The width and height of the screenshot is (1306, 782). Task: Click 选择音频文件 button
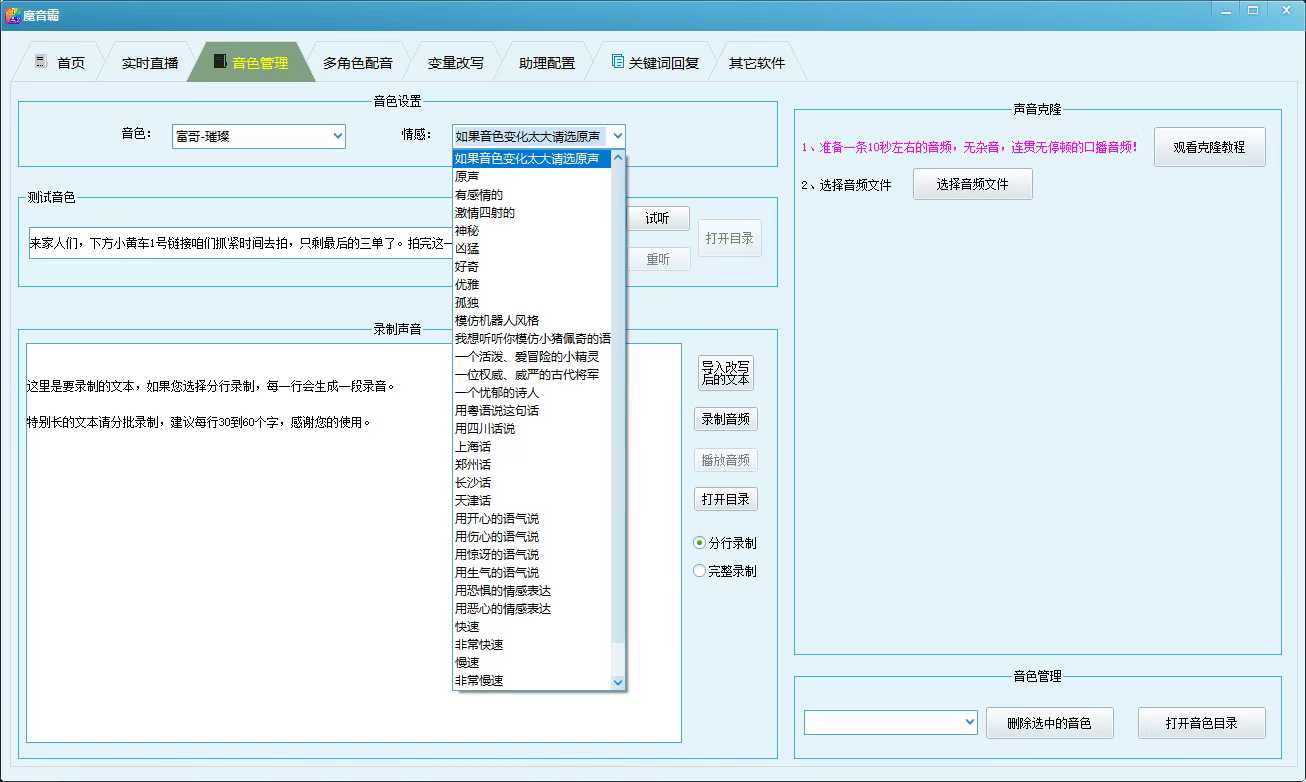point(973,185)
